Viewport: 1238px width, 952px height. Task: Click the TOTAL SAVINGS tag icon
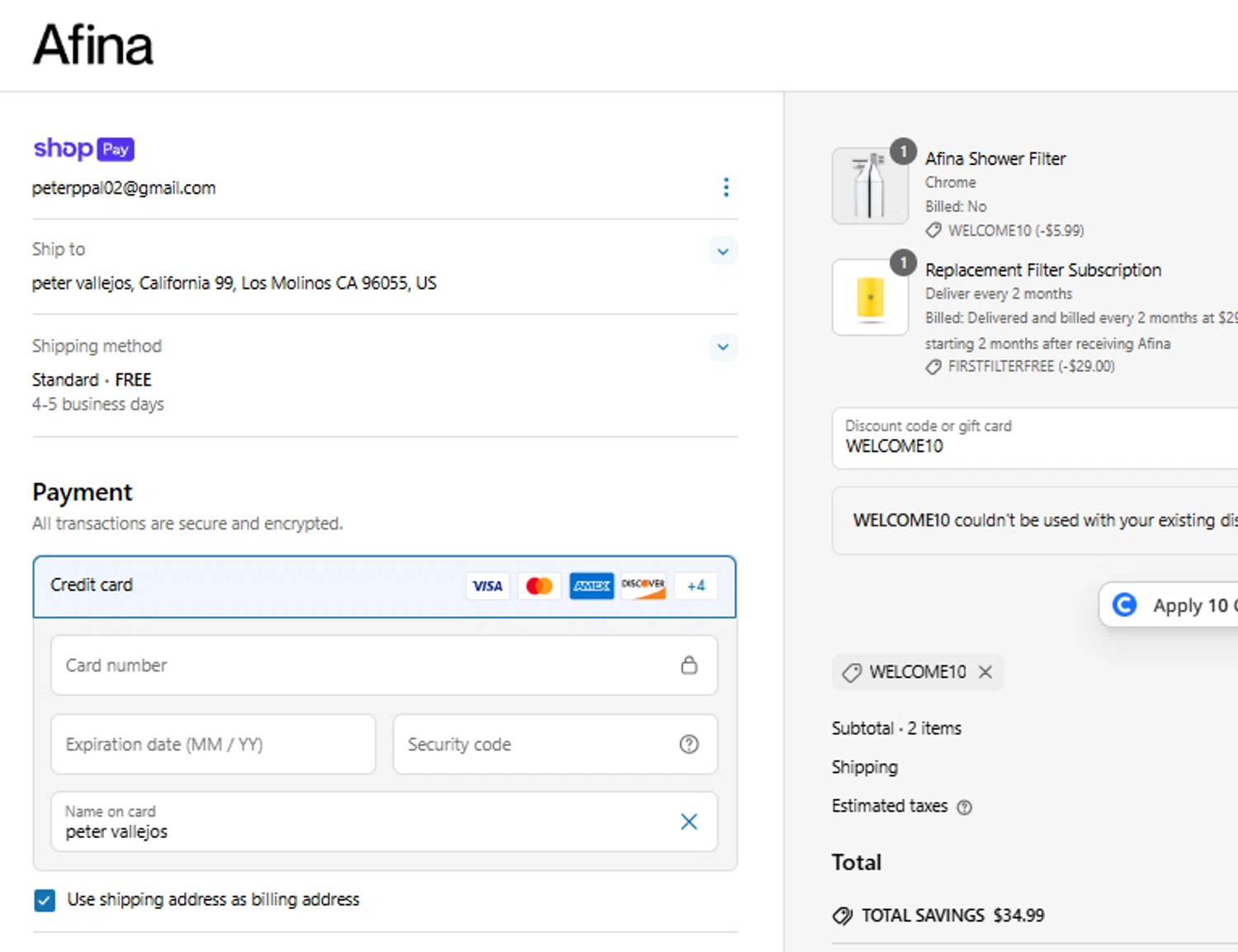click(843, 916)
